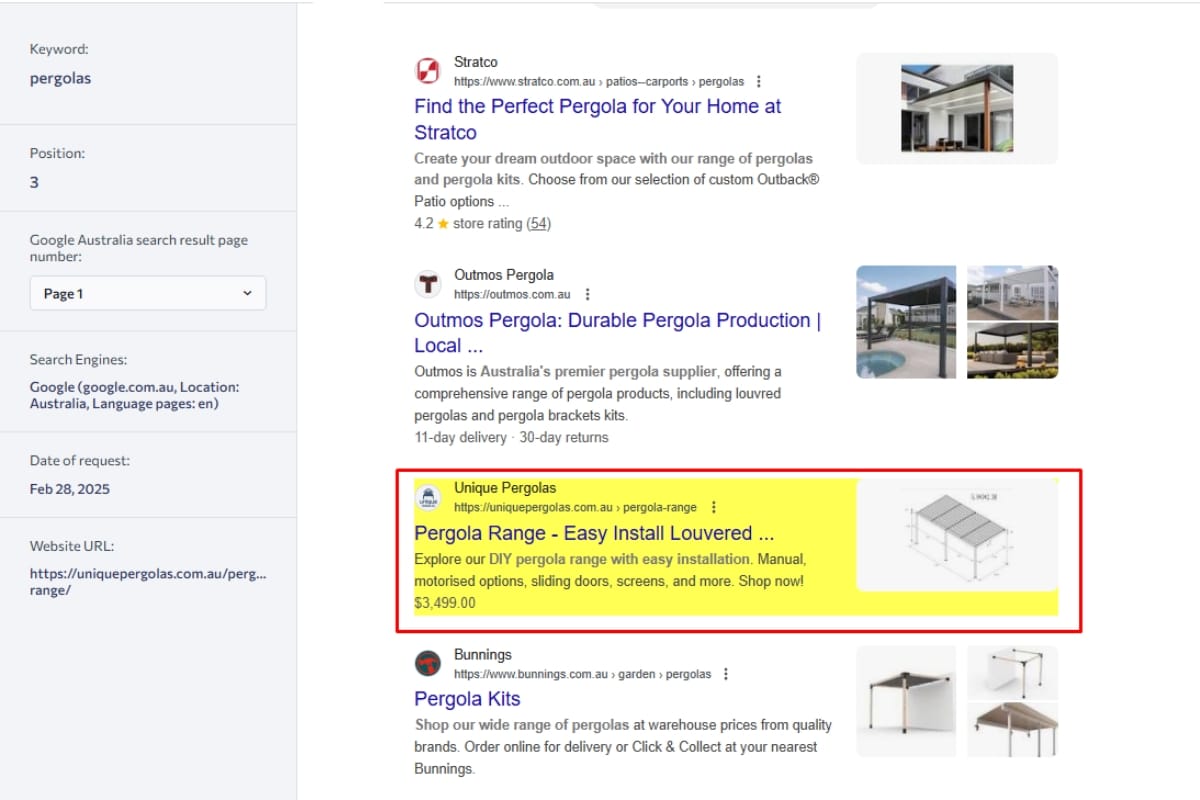Click the Unique Pergolas favicon icon
1200x800 pixels.
(428, 497)
